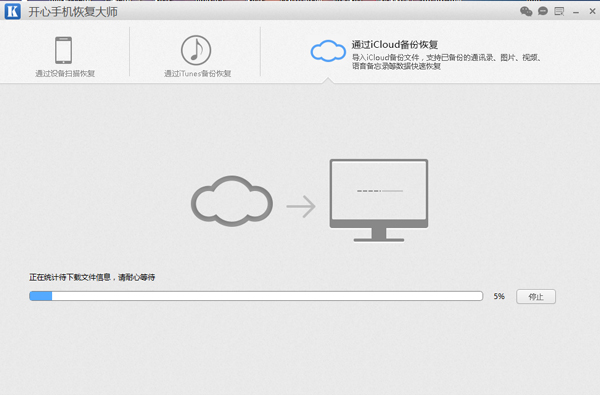The width and height of the screenshot is (600, 395).
Task: Click the 开心手机恢复大师 title text
Action: (x=73, y=12)
